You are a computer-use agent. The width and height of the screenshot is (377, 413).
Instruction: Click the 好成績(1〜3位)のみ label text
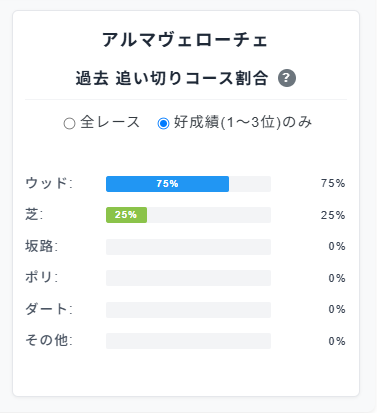[x=243, y=122]
